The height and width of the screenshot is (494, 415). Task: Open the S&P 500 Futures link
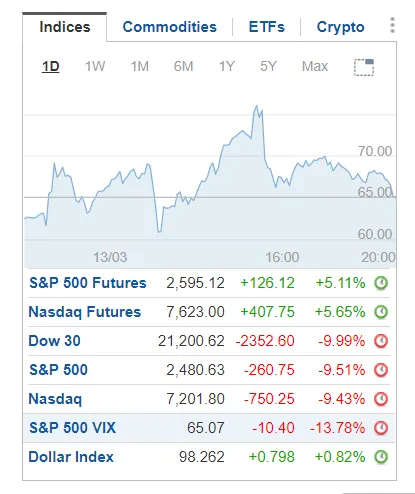[x=88, y=283]
